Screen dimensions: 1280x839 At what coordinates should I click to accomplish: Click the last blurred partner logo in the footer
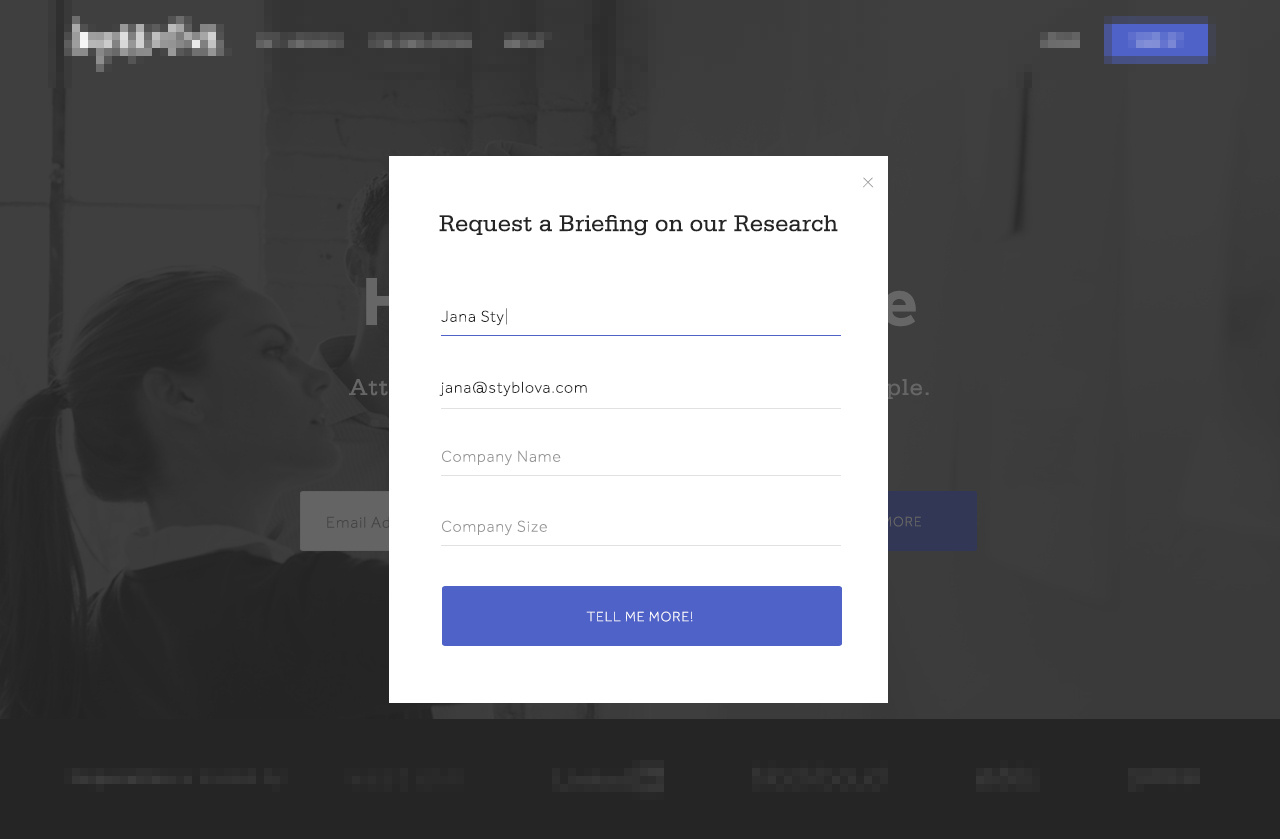pyautogui.click(x=1164, y=778)
